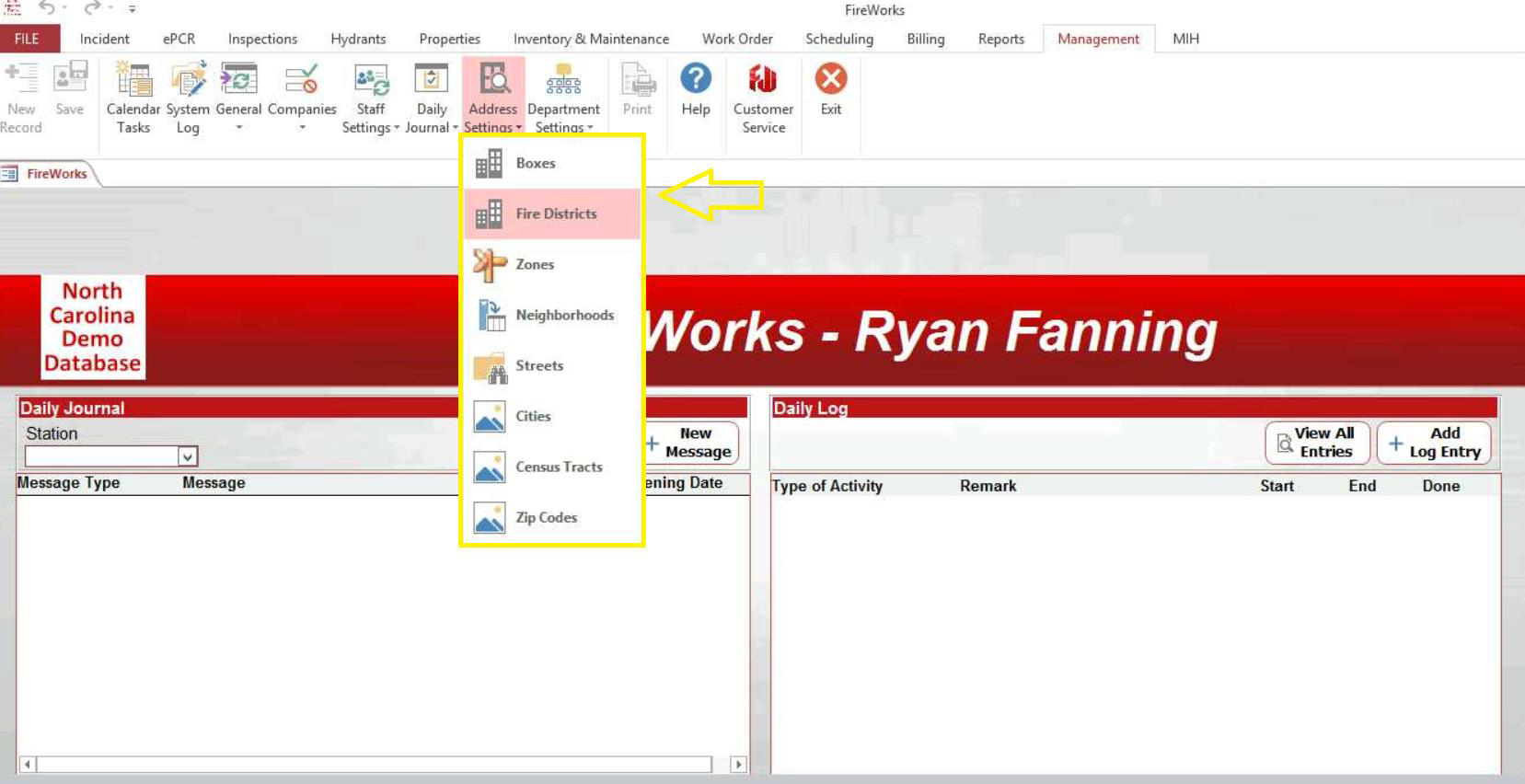Click the undo icon in title bar
Screen dimensions: 1525x784
[x=46, y=8]
